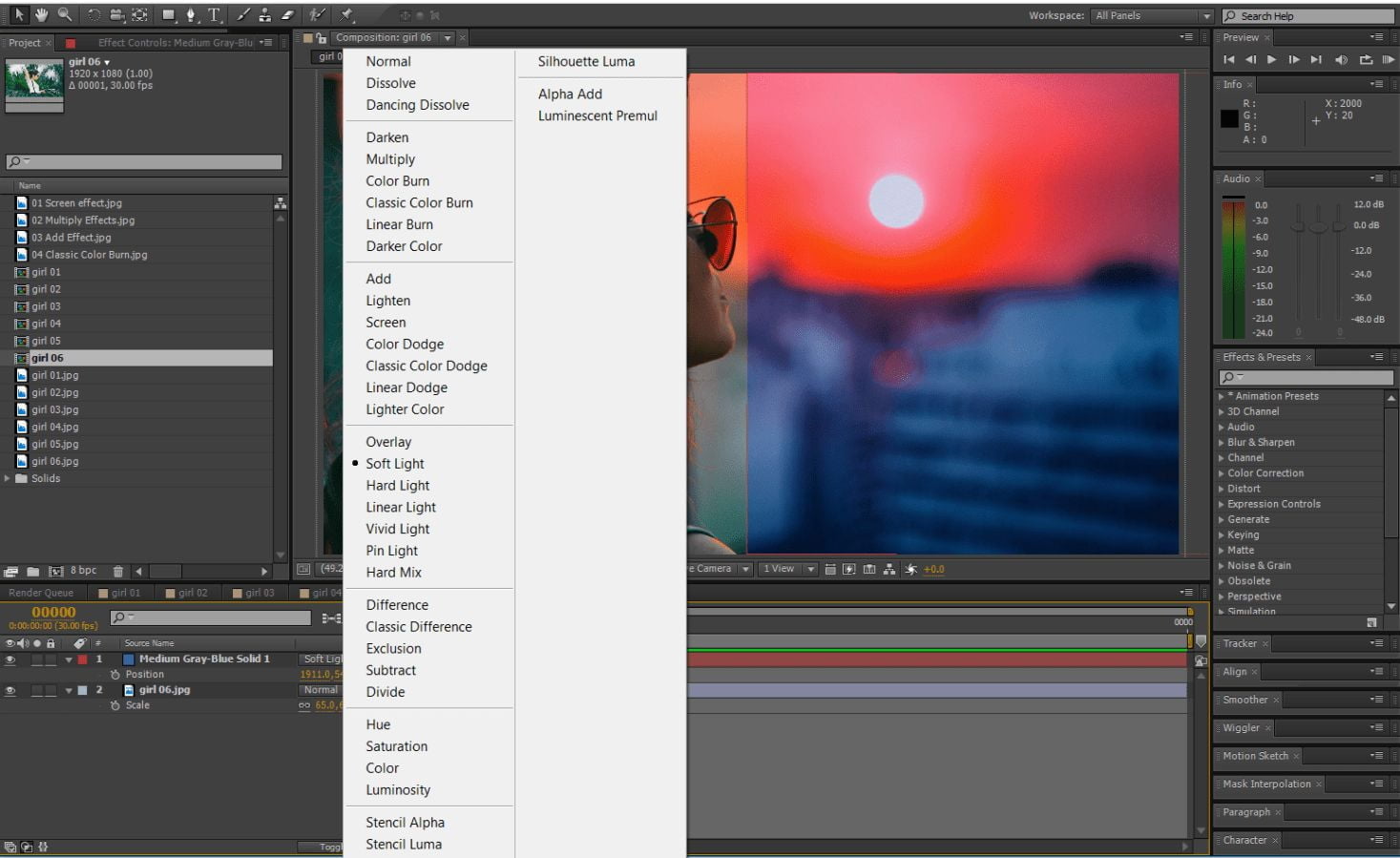The width and height of the screenshot is (1400, 858).
Task: Toggle Position stopwatch for keyframing
Action: tap(115, 675)
